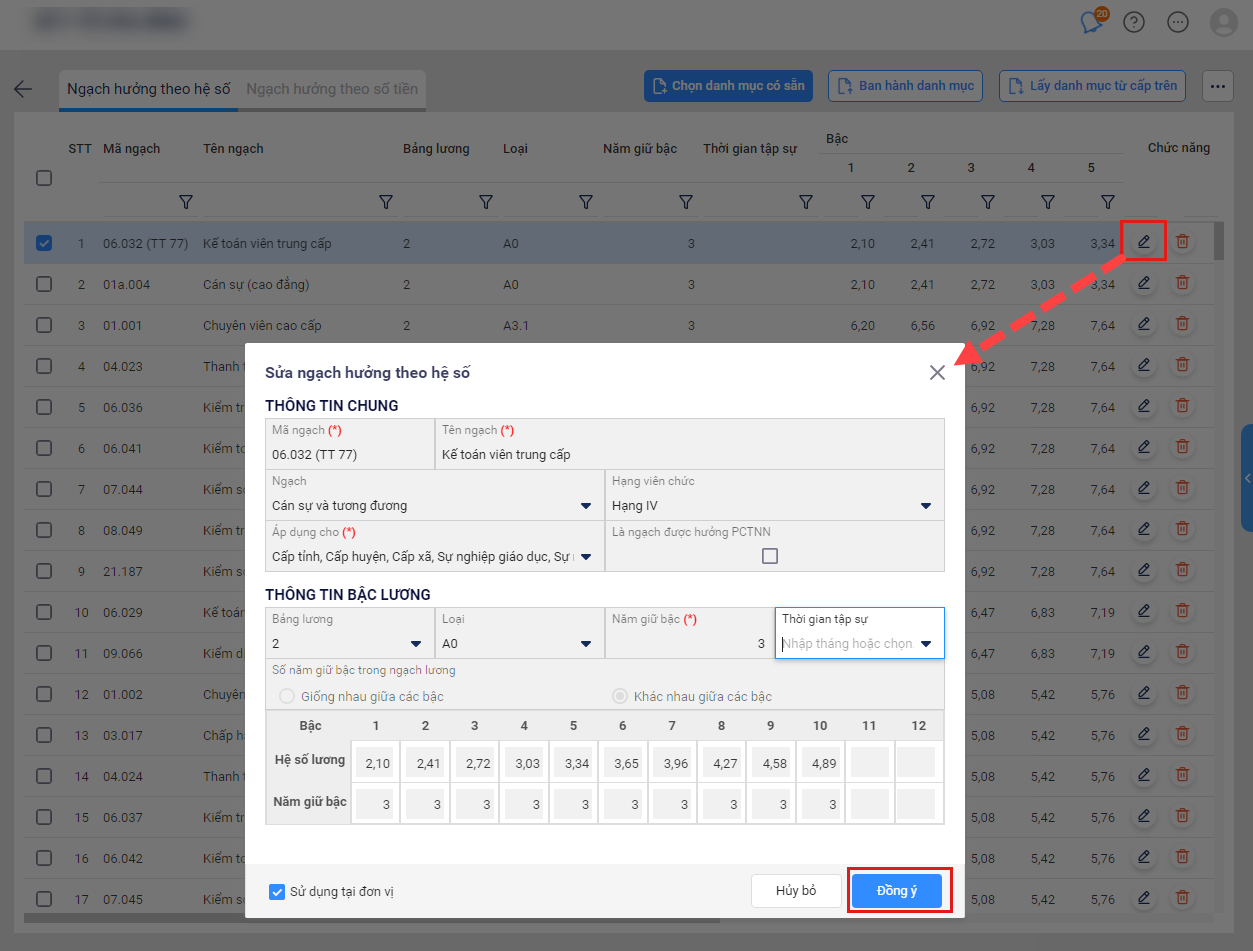Open the three-dot menu beside Lấy danh mục từ cấp trên
1253x951 pixels.
tap(1217, 86)
